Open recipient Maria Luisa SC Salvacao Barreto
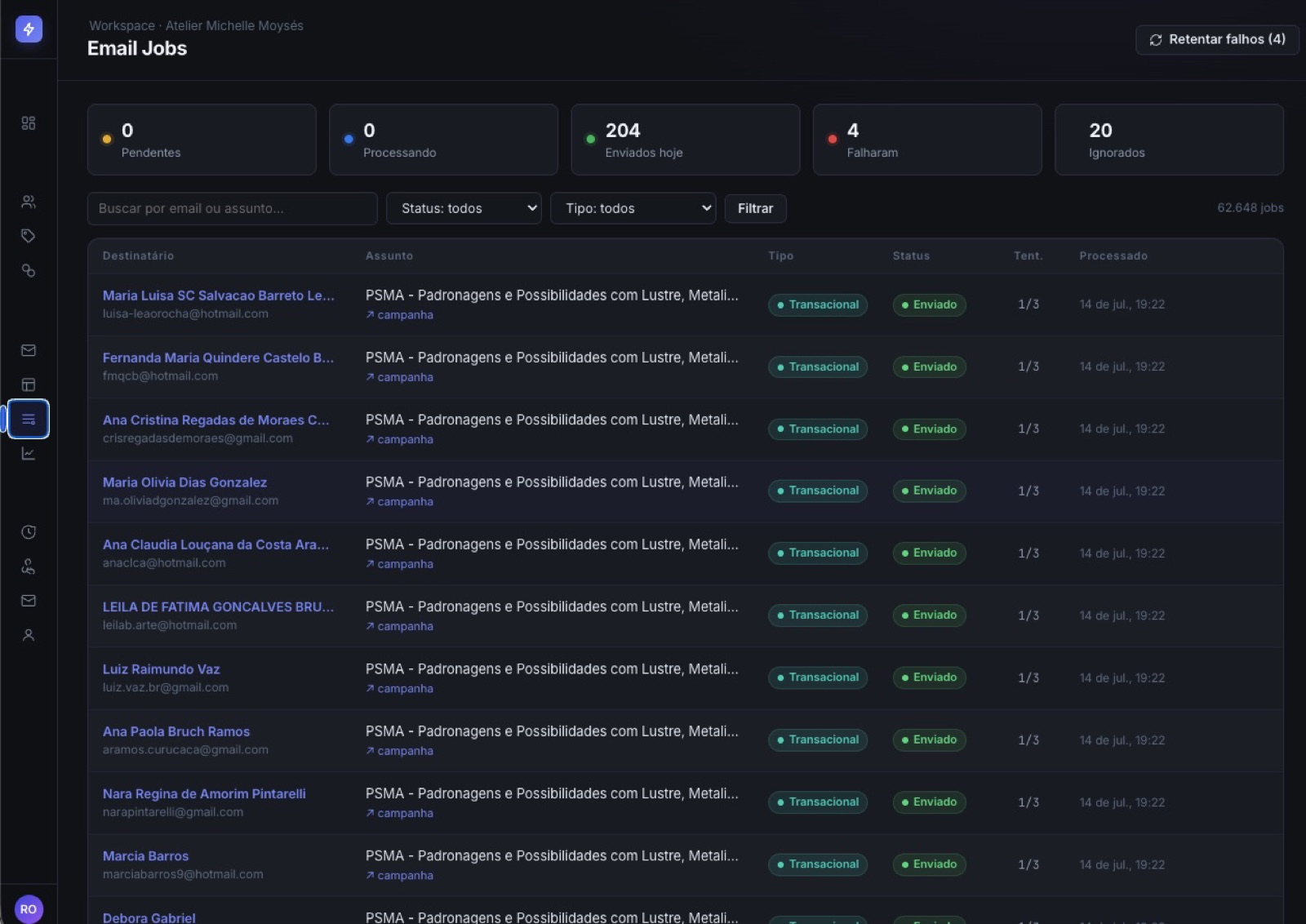The width and height of the screenshot is (1306, 924). (219, 295)
